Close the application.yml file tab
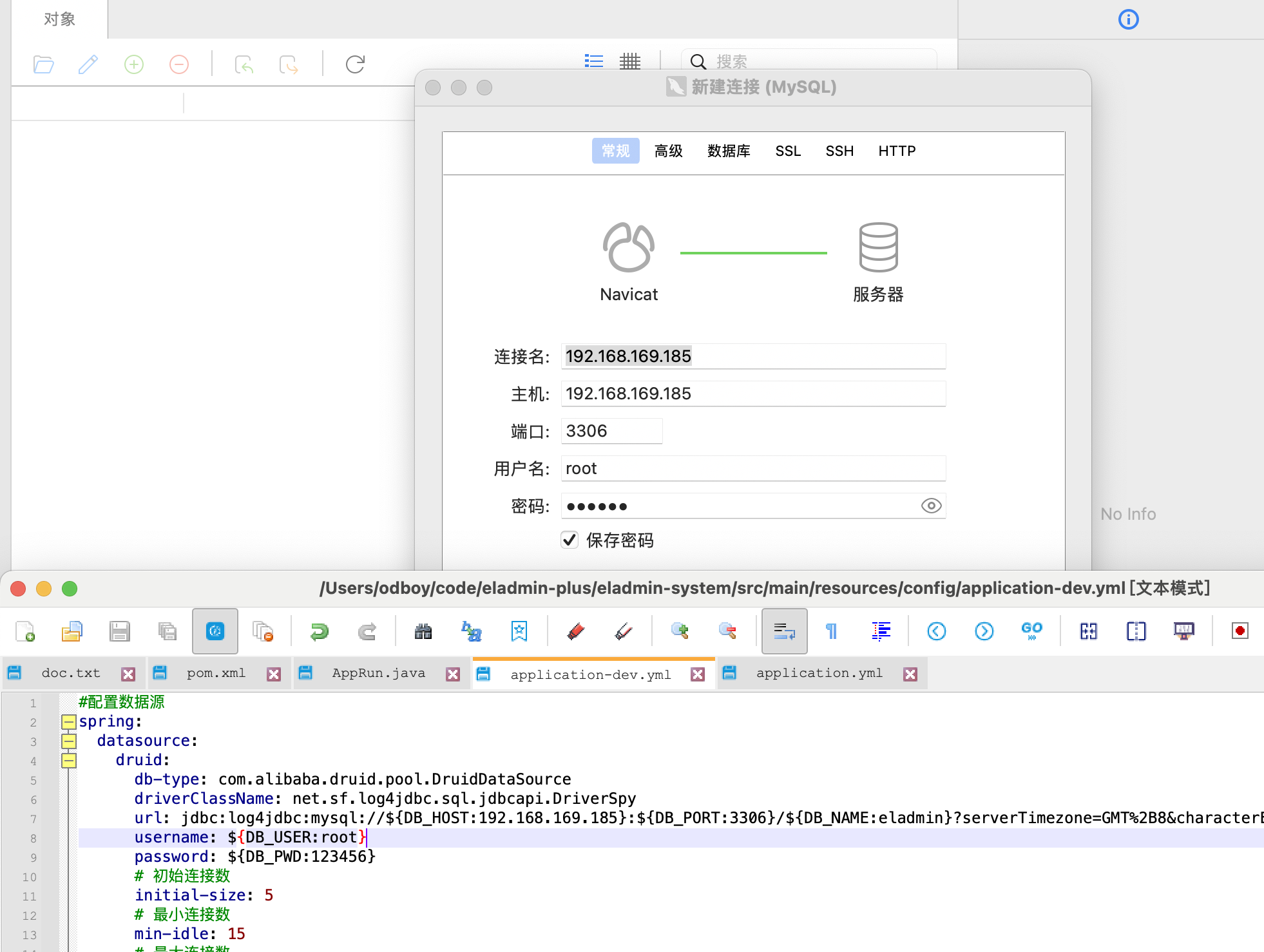 coord(910,674)
